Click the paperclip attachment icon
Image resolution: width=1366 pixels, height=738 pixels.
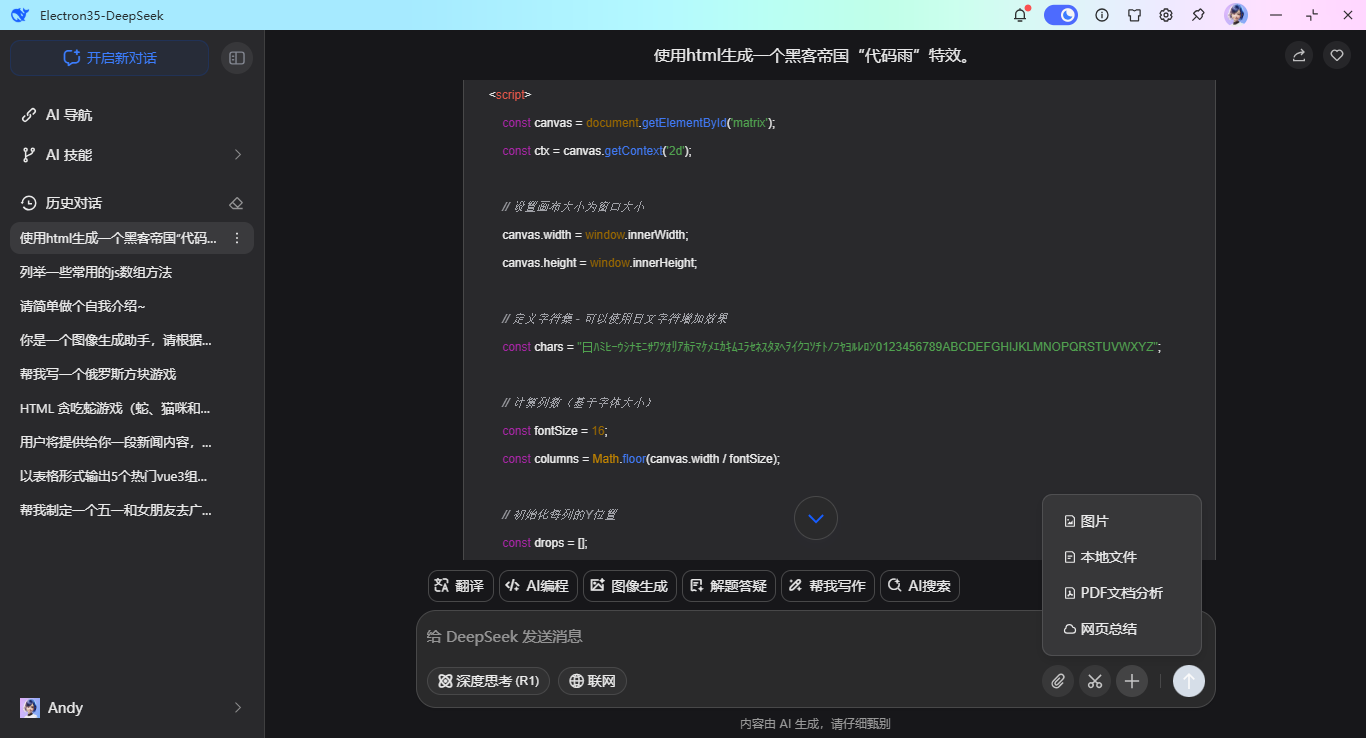pyautogui.click(x=1058, y=681)
